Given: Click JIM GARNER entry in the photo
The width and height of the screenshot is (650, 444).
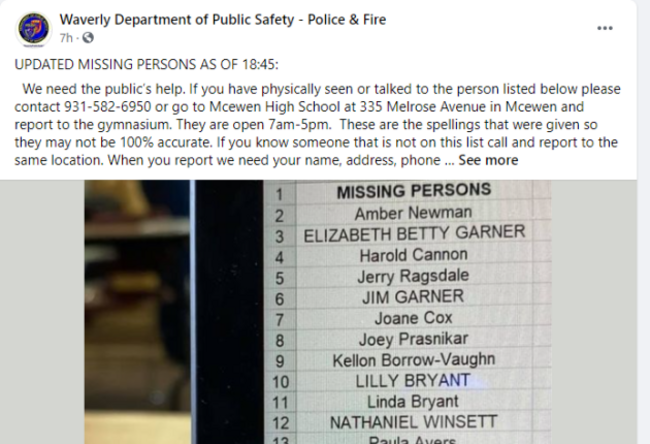Looking at the screenshot, I should click(x=413, y=297).
